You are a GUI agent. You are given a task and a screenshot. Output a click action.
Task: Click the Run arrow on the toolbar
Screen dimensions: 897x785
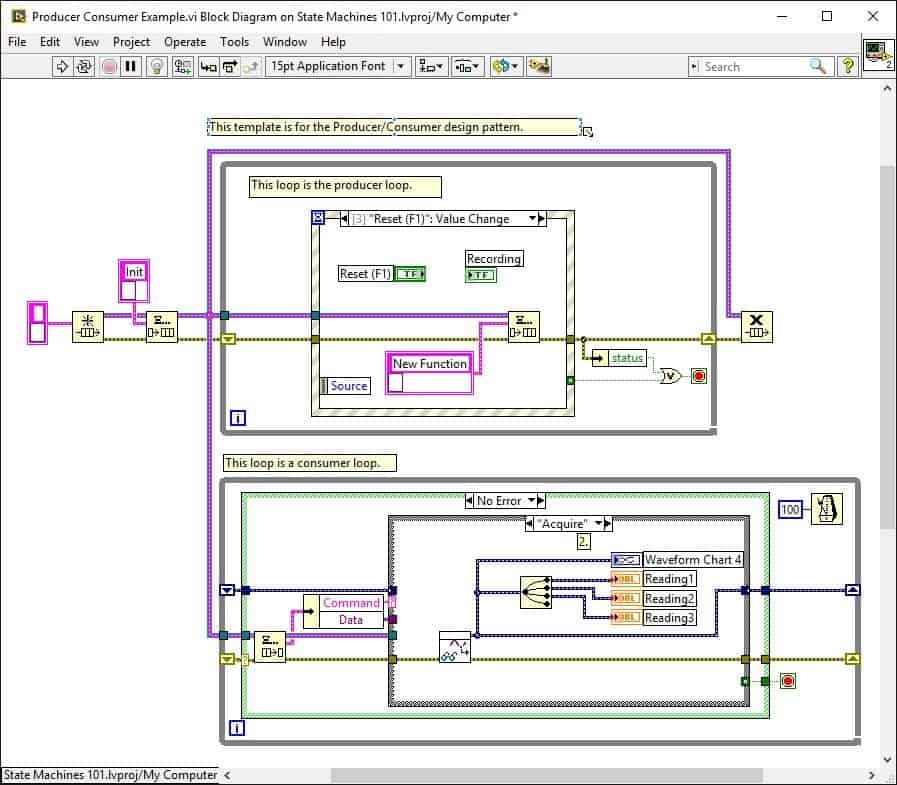click(x=62, y=66)
